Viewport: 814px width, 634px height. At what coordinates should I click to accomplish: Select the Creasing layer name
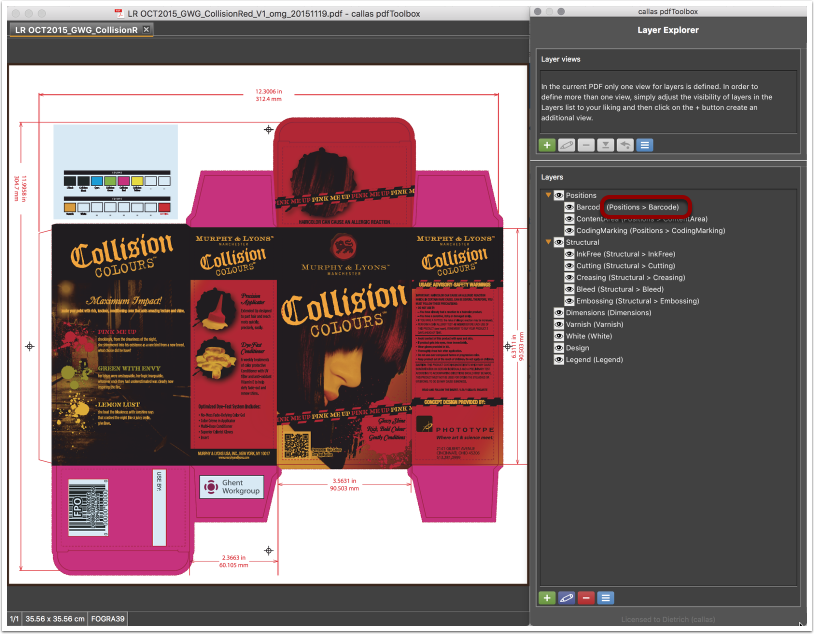[x=630, y=277]
